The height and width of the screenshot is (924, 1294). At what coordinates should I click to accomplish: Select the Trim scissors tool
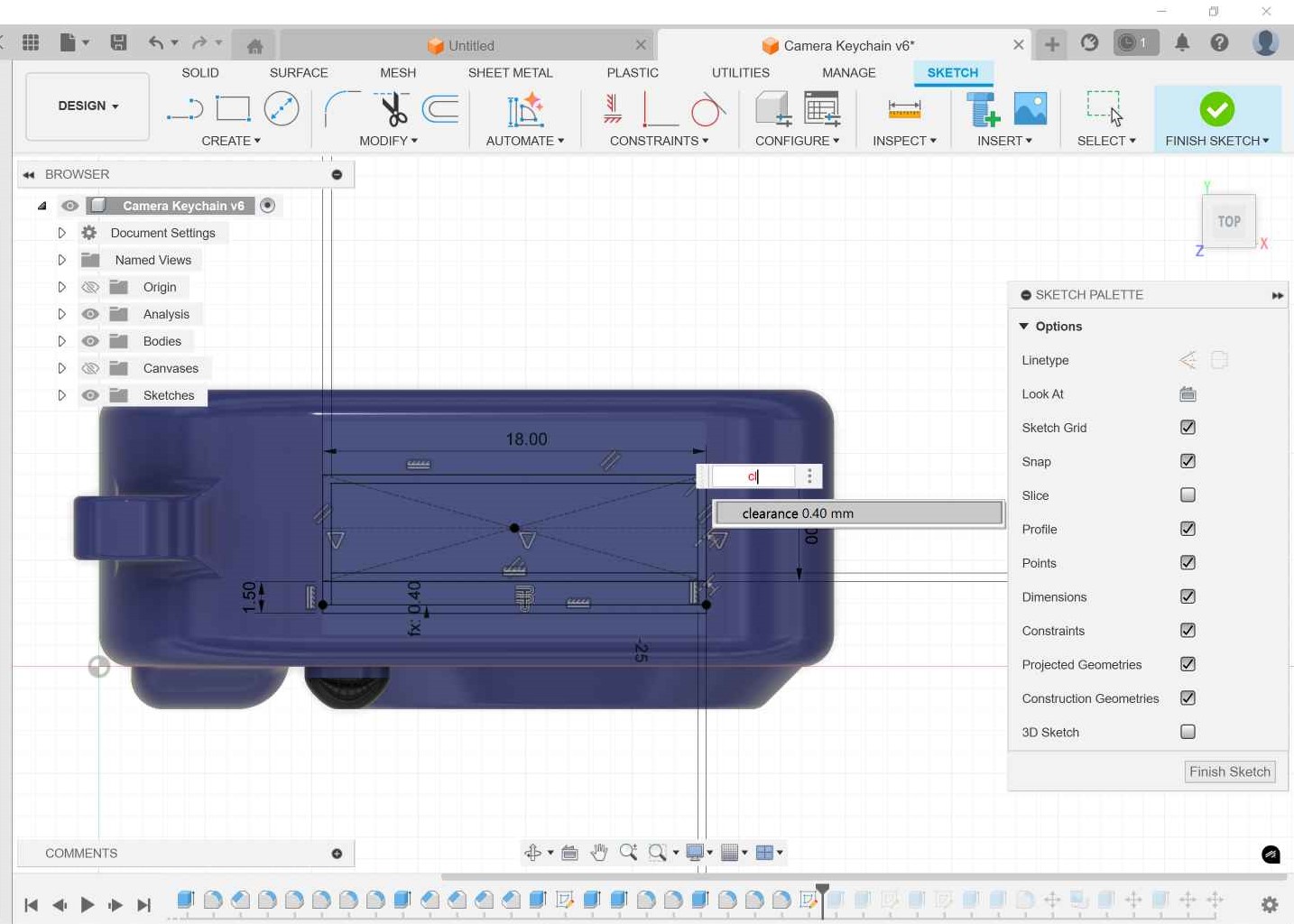(x=393, y=109)
